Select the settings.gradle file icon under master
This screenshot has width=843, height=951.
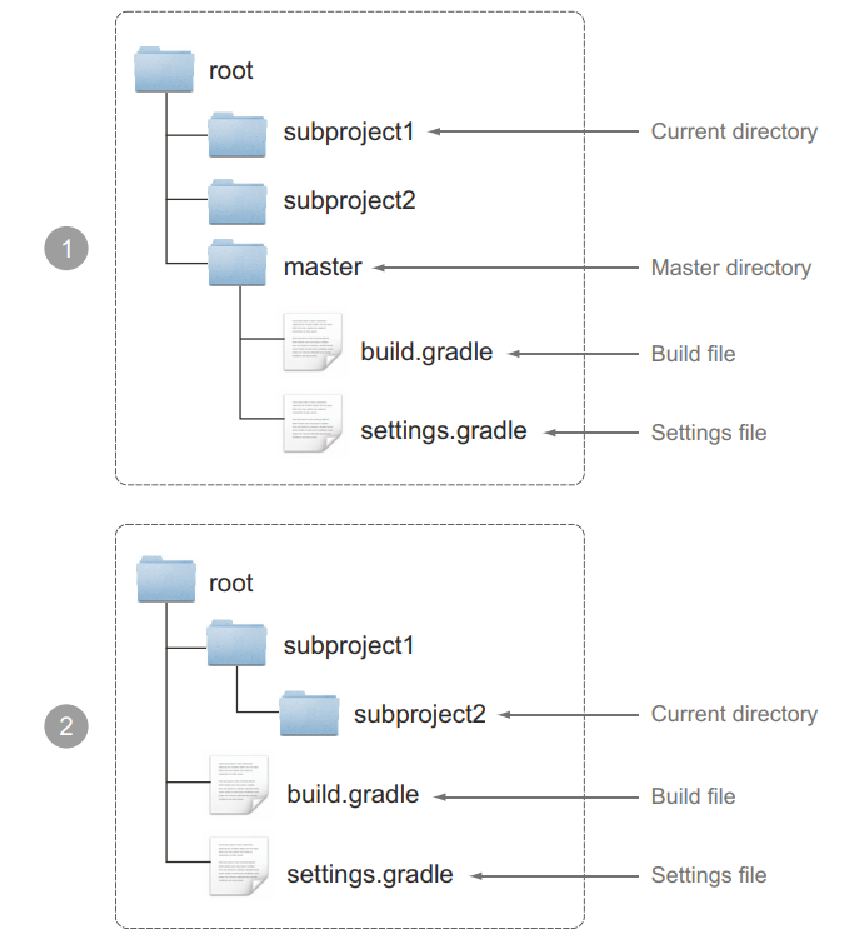point(313,423)
